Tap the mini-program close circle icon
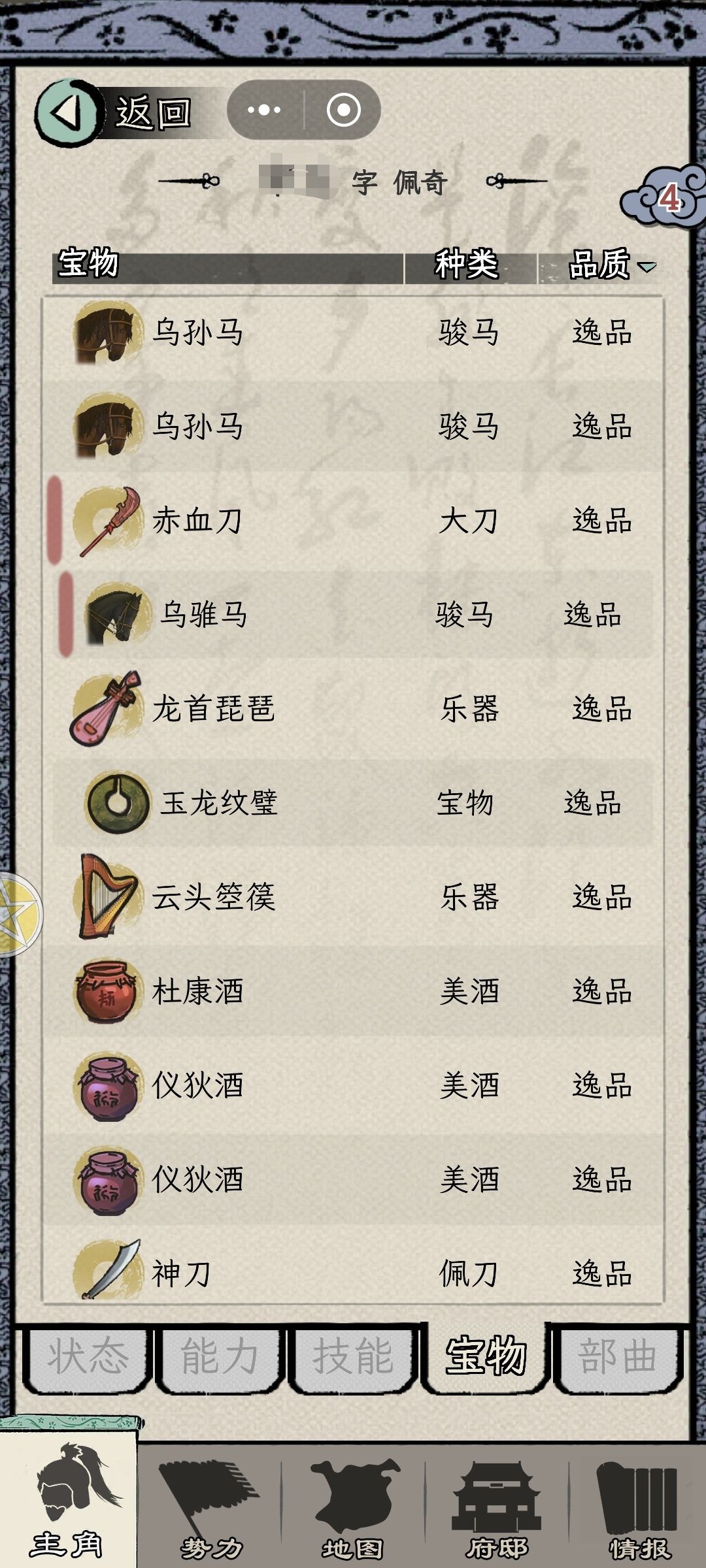 (344, 110)
